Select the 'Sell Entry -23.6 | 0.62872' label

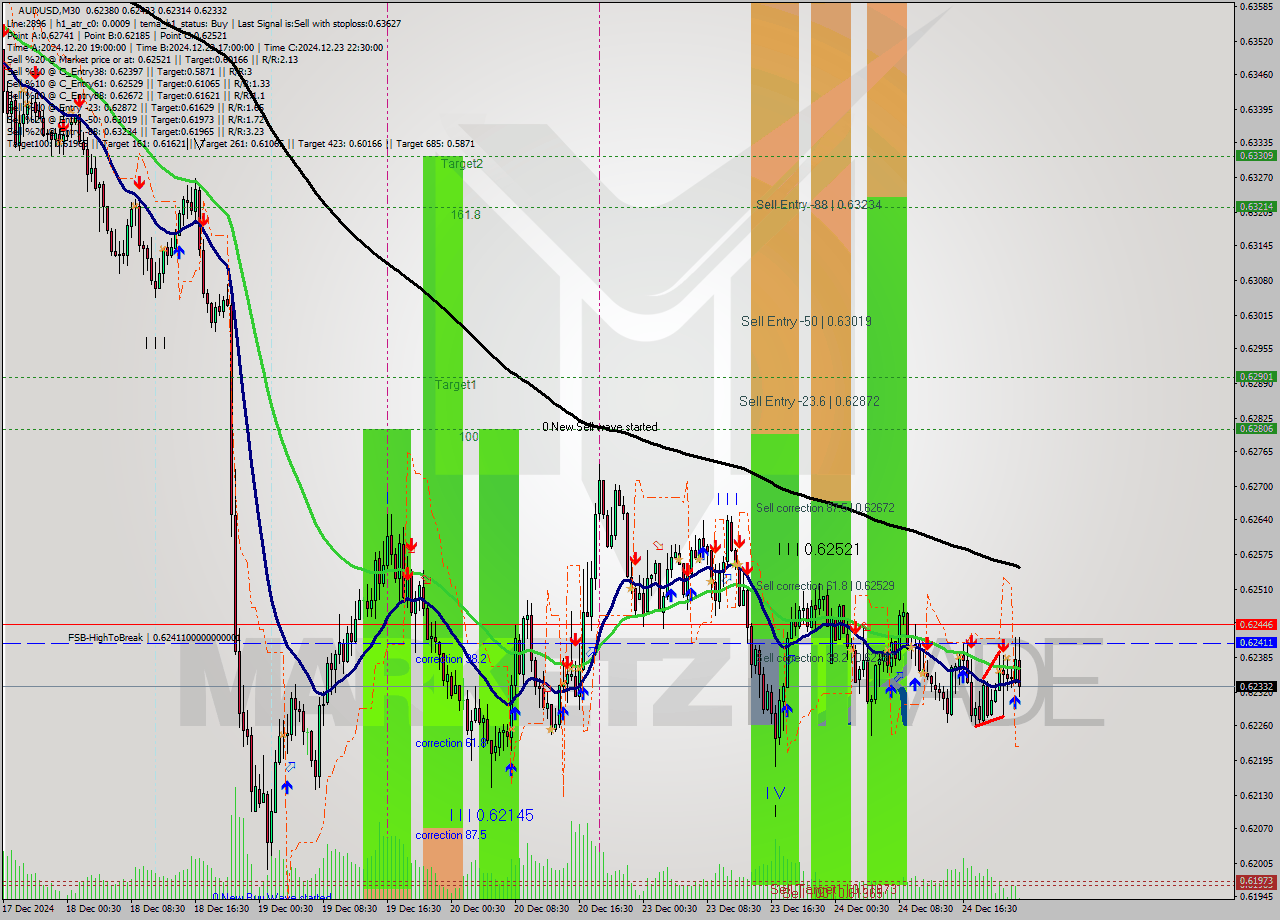pyautogui.click(x=809, y=401)
